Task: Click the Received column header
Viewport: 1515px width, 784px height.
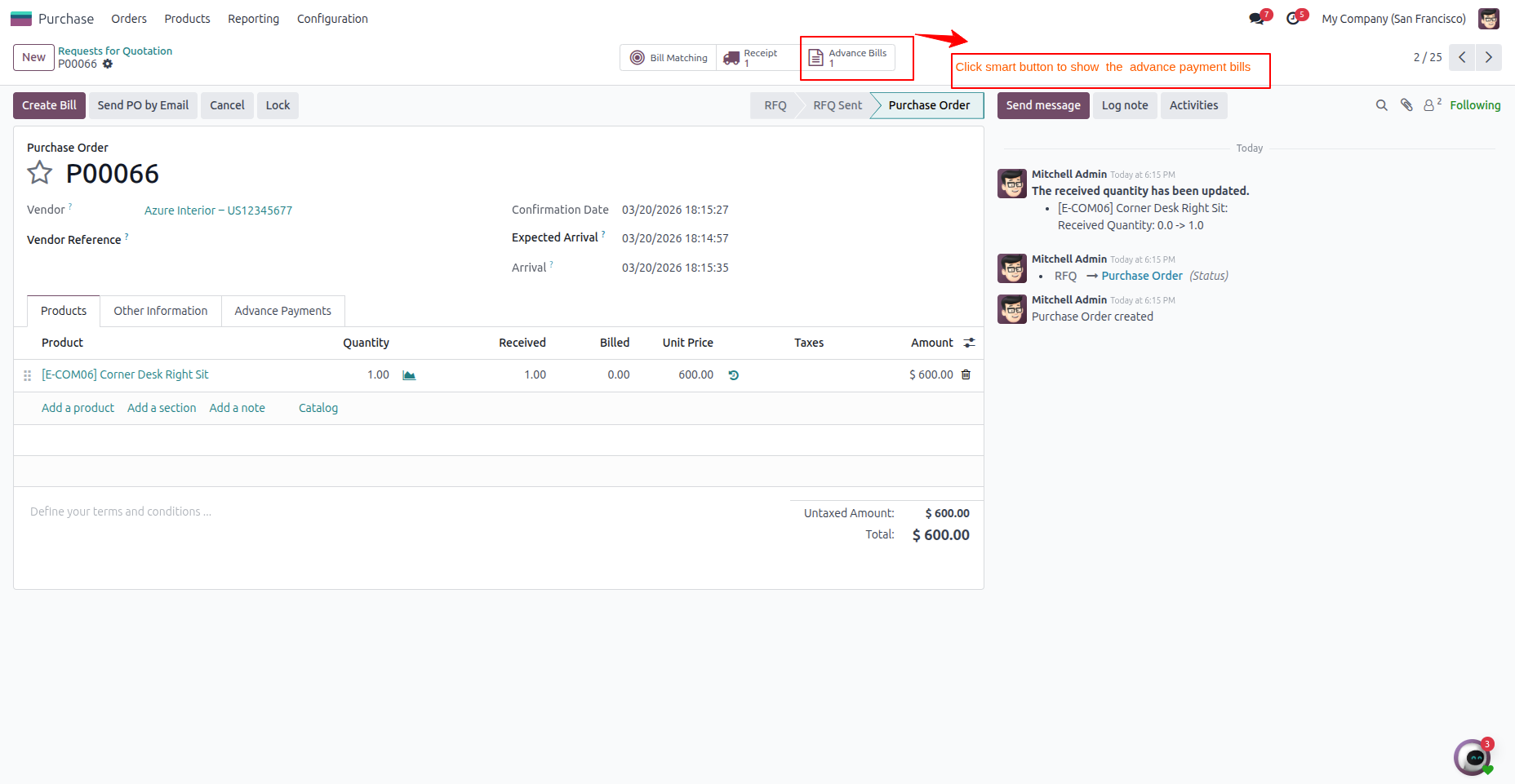Action: [x=522, y=343]
